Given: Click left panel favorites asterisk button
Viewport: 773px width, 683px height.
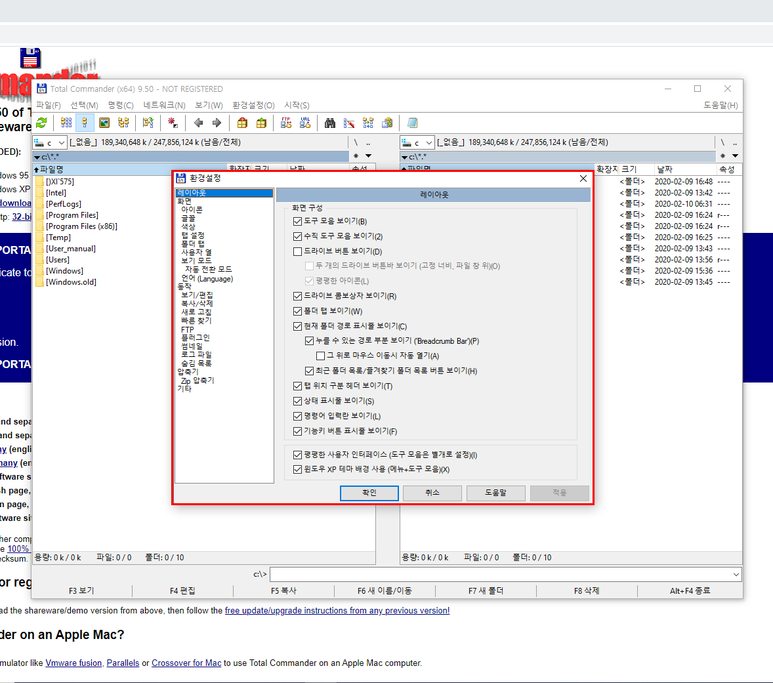Looking at the screenshot, I should point(356,156).
